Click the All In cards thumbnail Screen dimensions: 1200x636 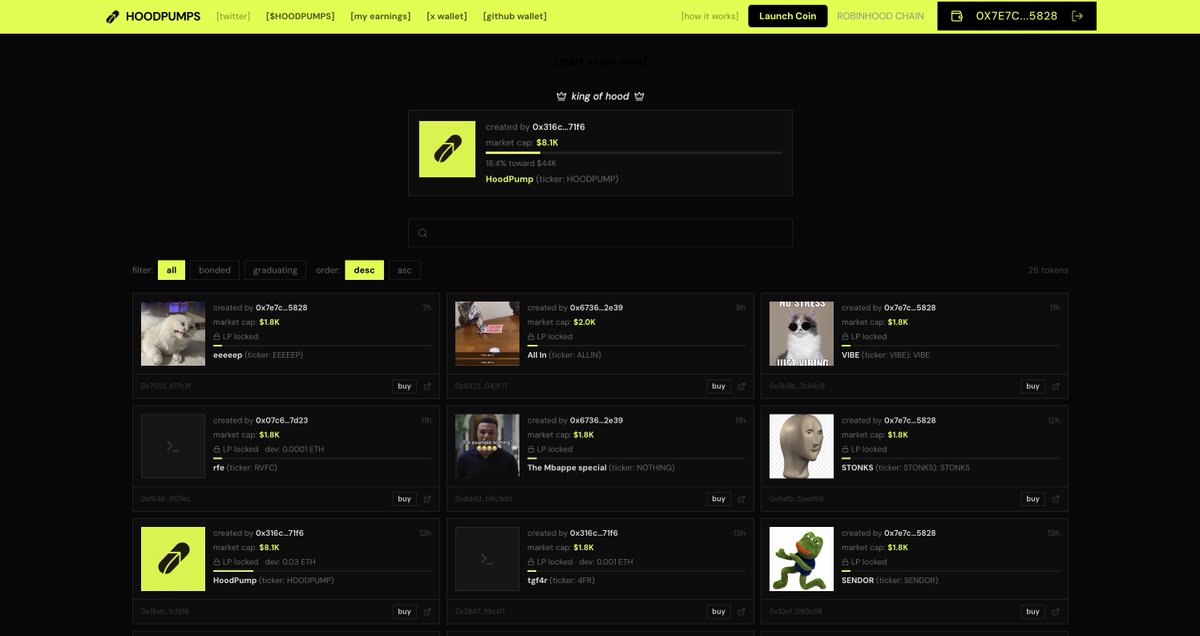[487, 334]
